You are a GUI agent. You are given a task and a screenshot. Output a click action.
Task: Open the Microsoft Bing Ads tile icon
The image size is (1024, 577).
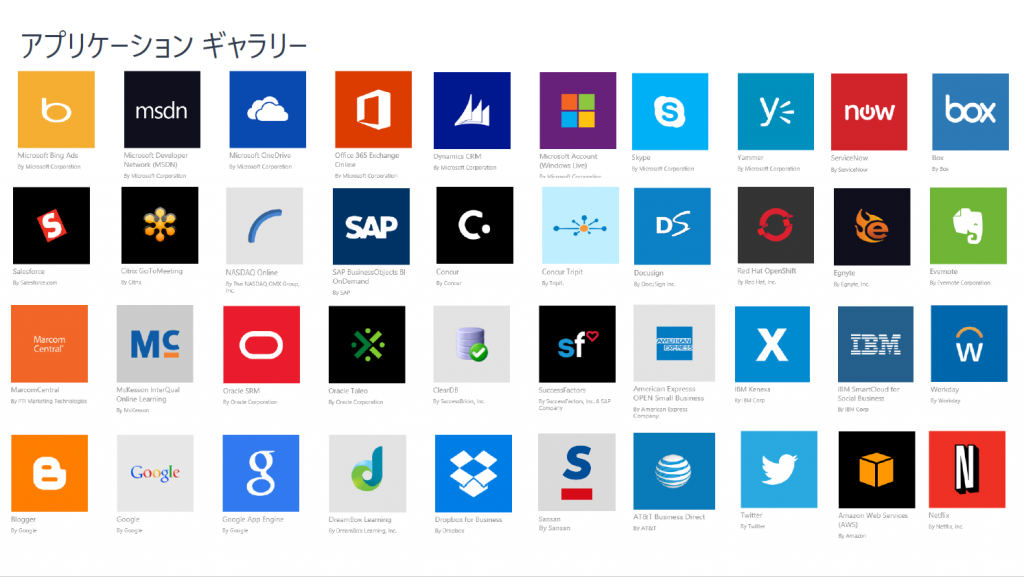56,110
